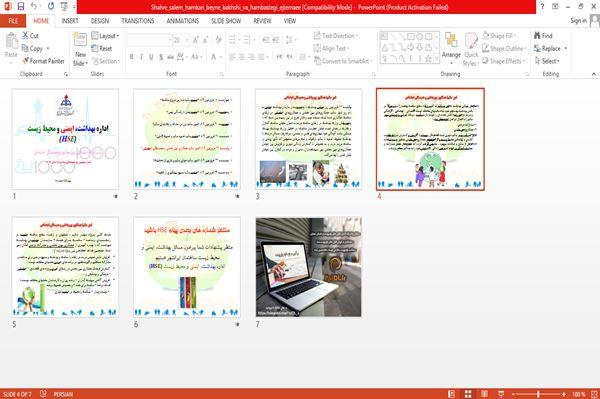The image size is (600, 399).
Task: Start Slide Show from status bar icon
Action: pyautogui.click(x=501, y=394)
